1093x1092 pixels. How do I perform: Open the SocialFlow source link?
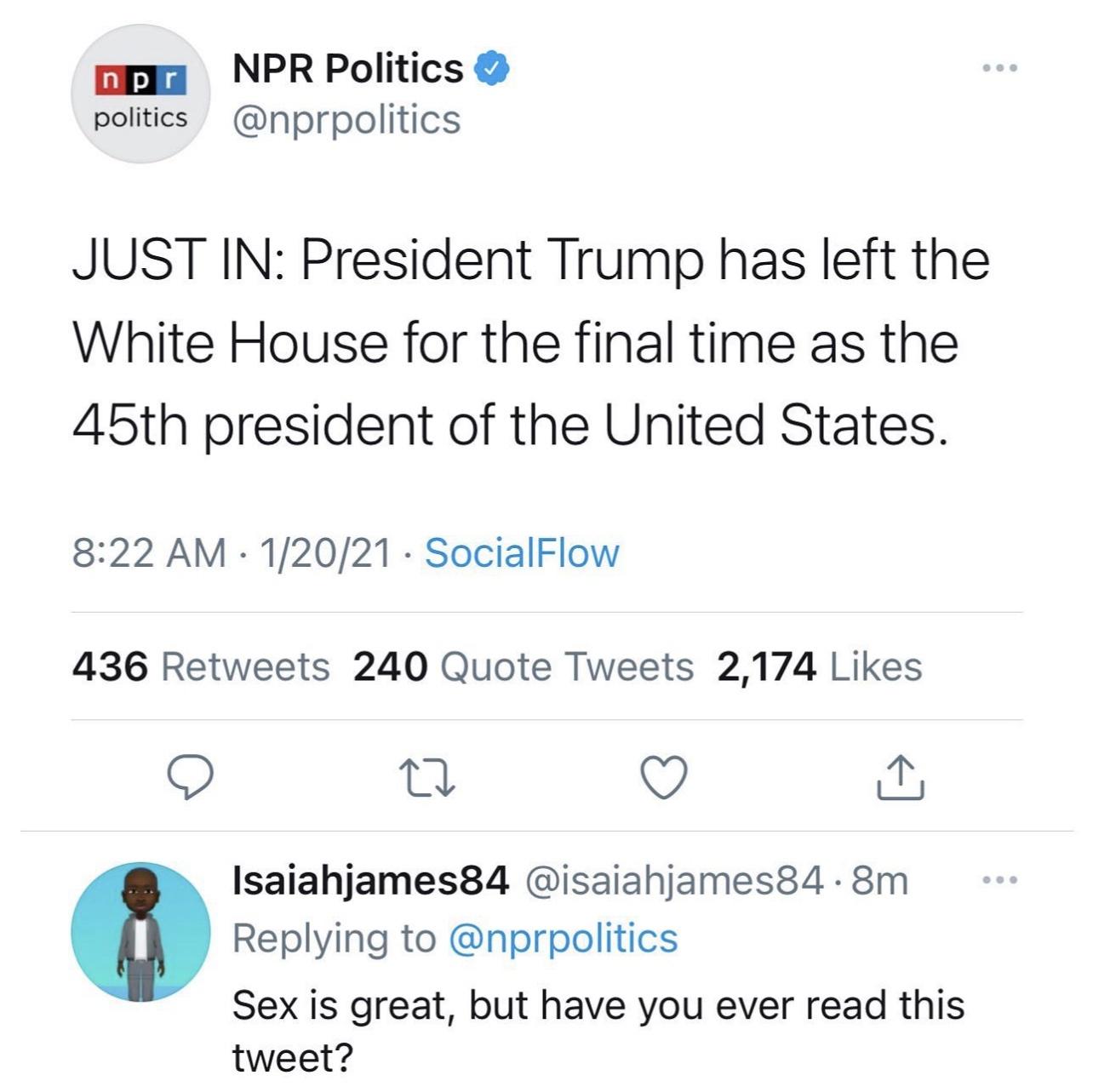523,553
